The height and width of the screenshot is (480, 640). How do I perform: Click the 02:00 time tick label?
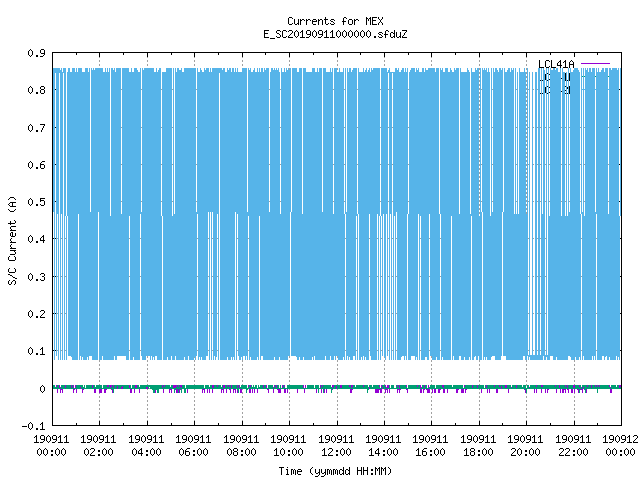(x=98, y=452)
